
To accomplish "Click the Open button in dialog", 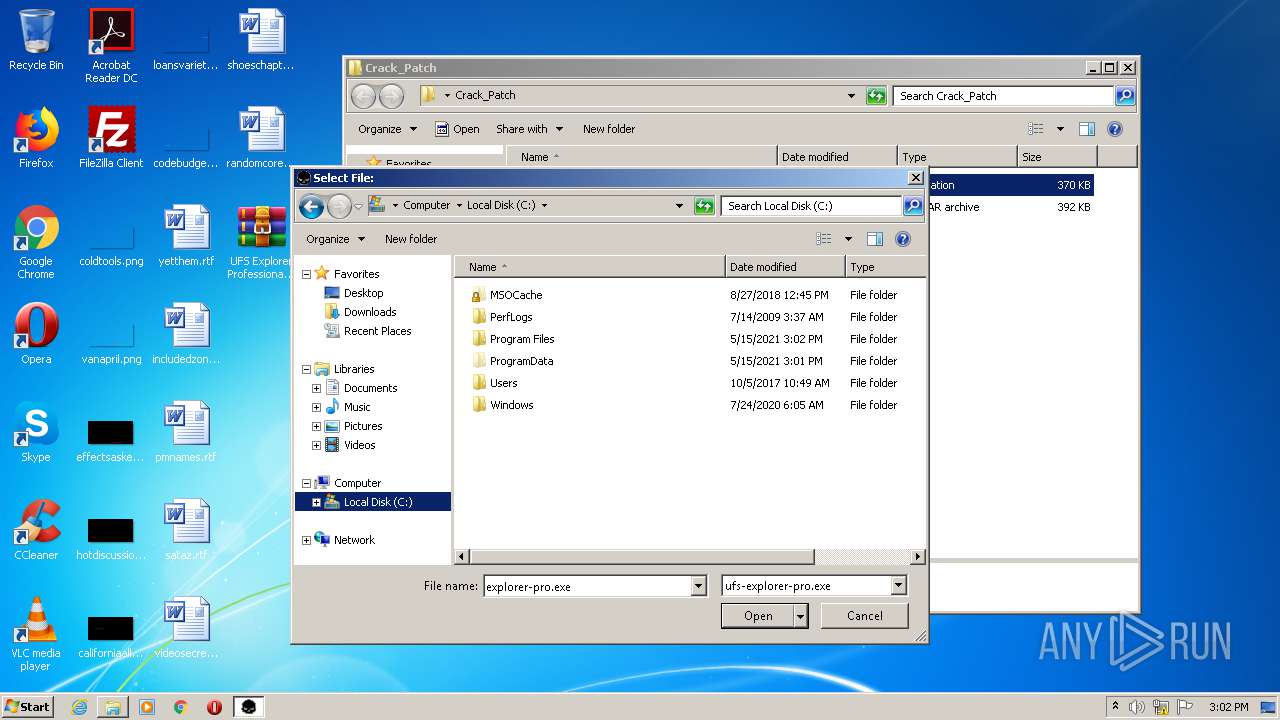I will pyautogui.click(x=758, y=616).
